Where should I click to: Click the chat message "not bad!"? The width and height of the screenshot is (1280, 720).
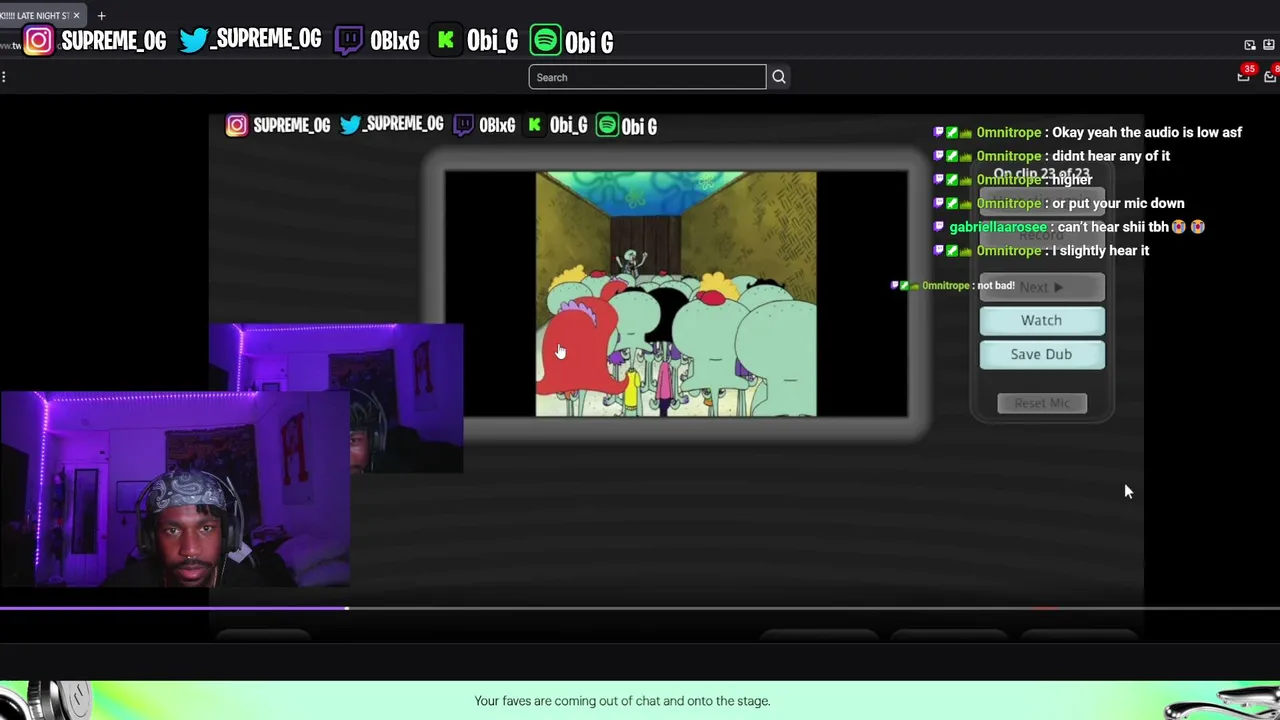coord(996,286)
